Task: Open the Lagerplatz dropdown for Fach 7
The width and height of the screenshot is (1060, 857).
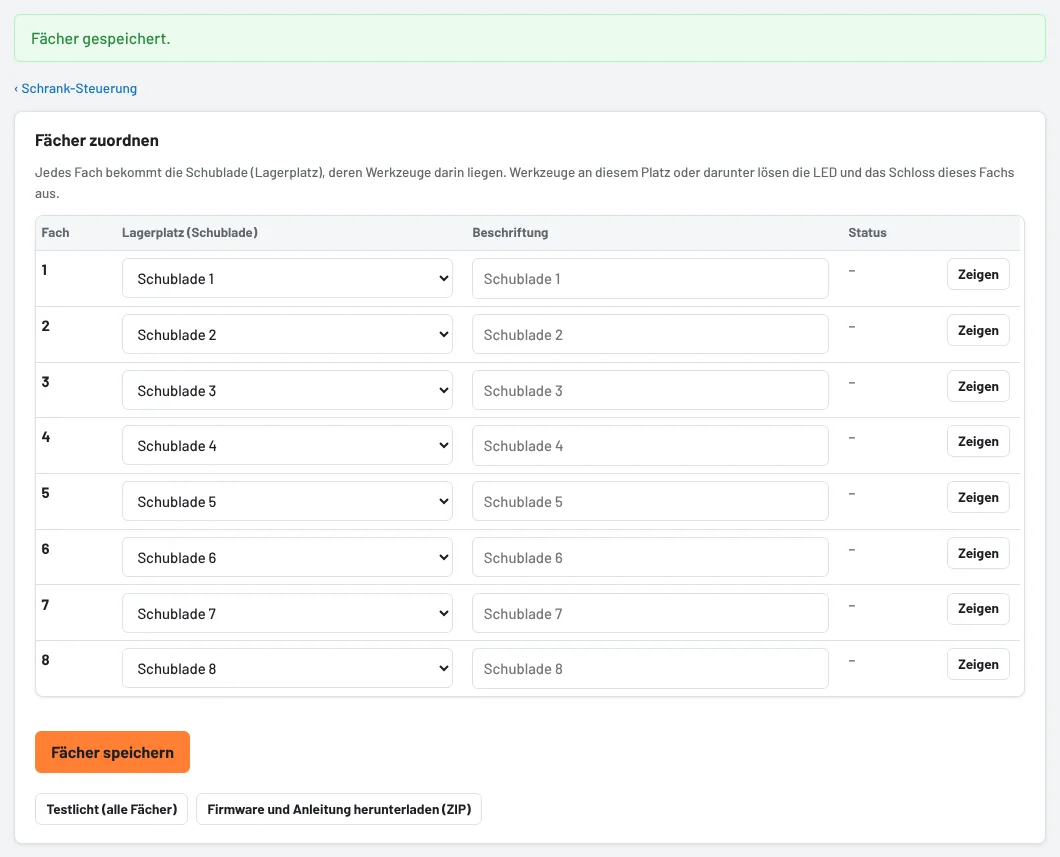Action: tap(287, 613)
